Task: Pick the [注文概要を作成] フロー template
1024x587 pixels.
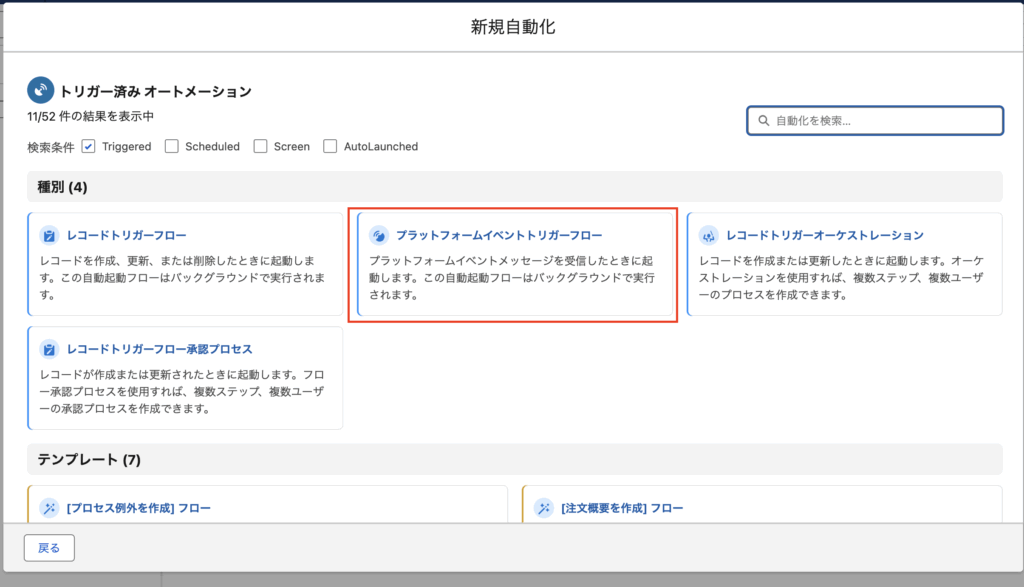Action: (622, 508)
